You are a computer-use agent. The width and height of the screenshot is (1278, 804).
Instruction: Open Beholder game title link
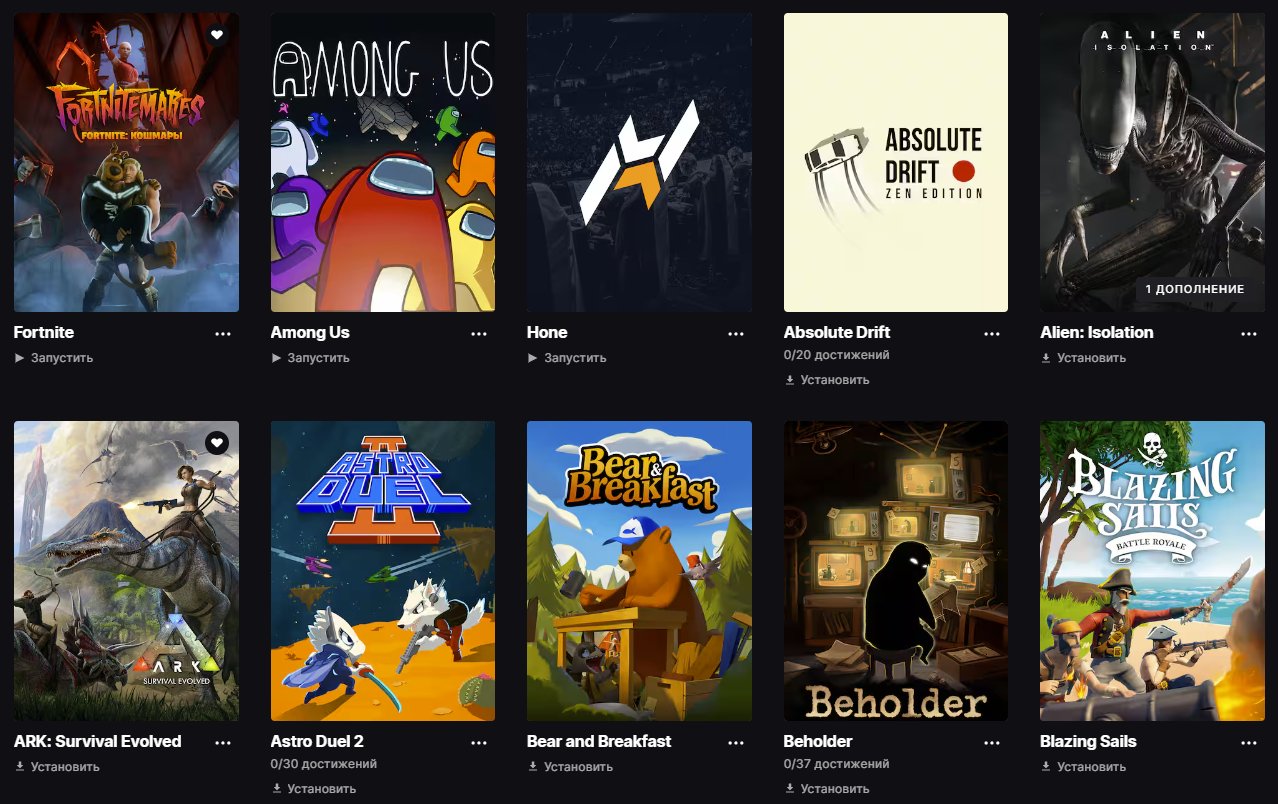click(818, 742)
